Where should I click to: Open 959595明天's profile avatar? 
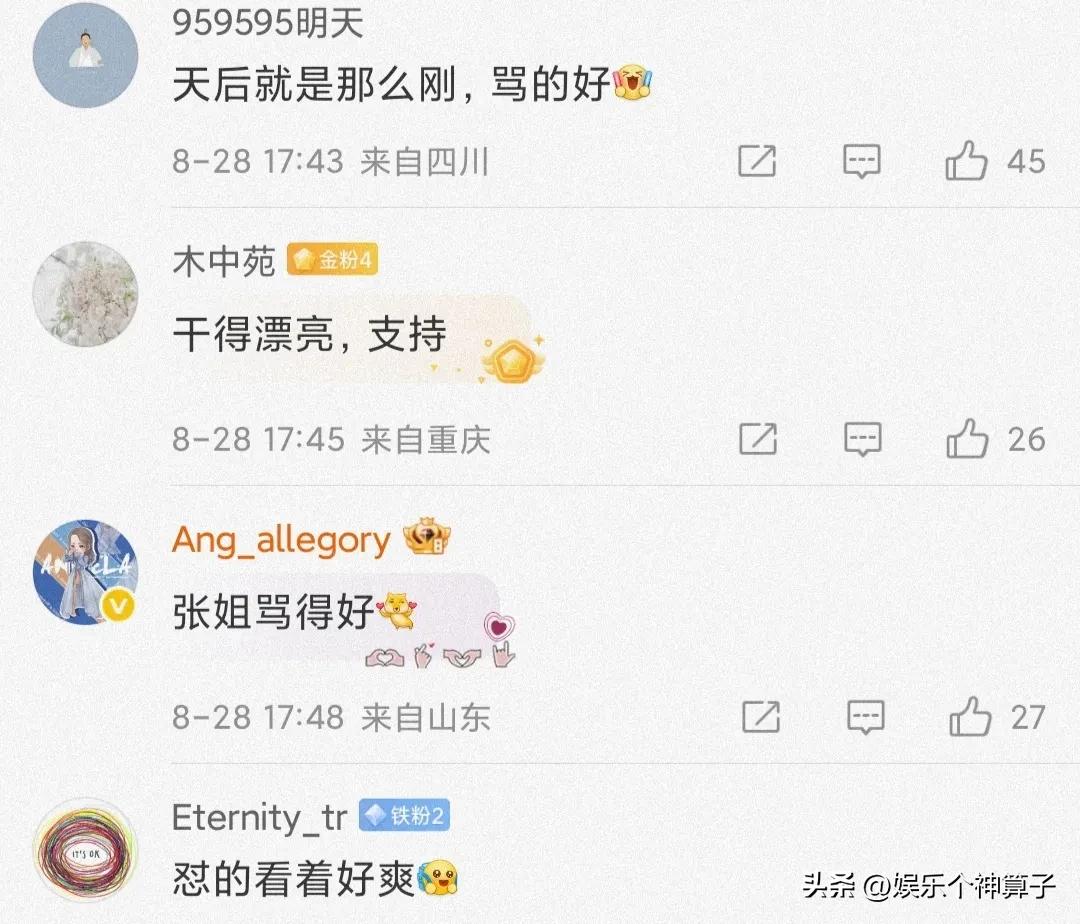pos(85,55)
